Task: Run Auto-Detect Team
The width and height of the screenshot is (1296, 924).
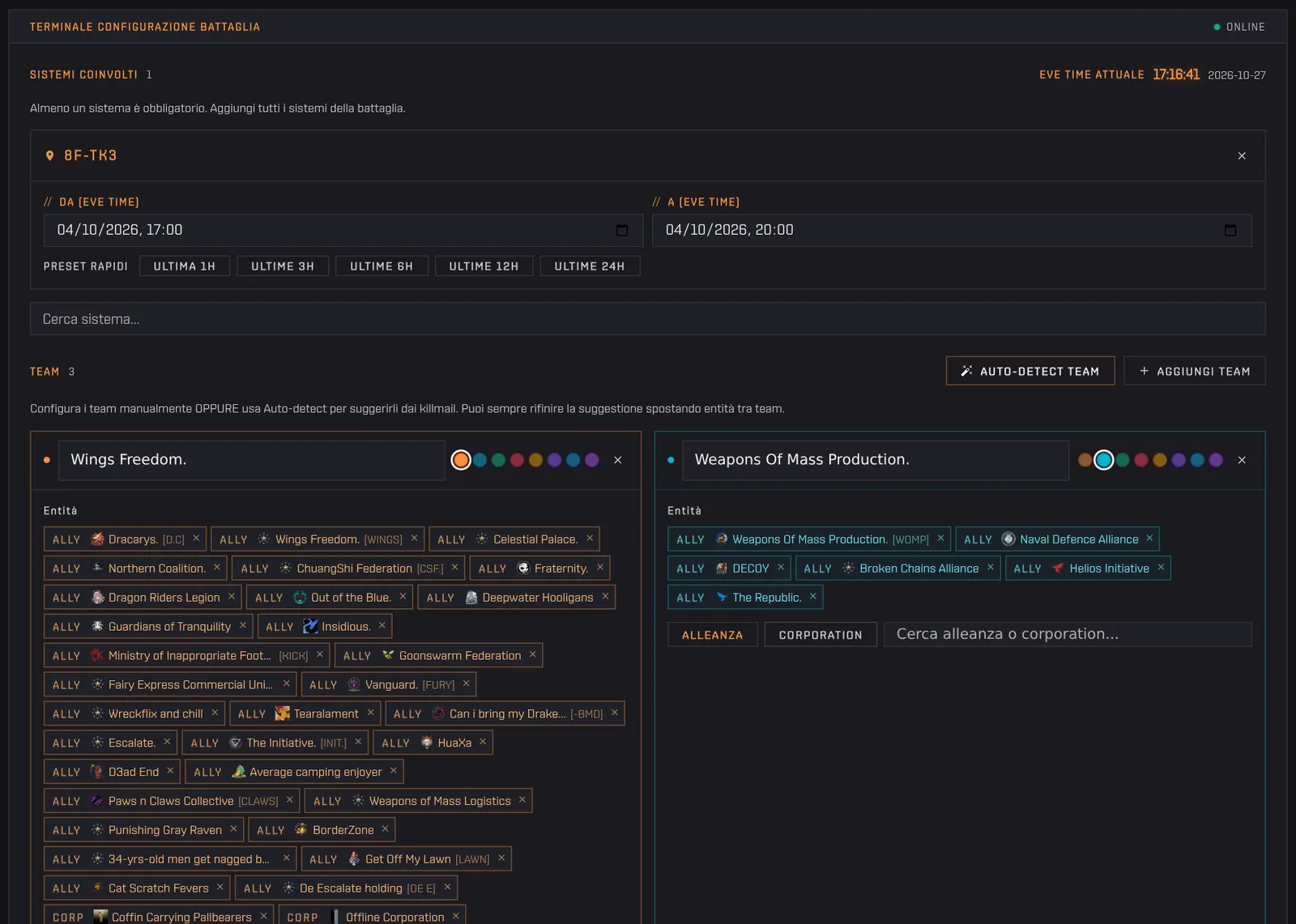Action: pos(1030,371)
